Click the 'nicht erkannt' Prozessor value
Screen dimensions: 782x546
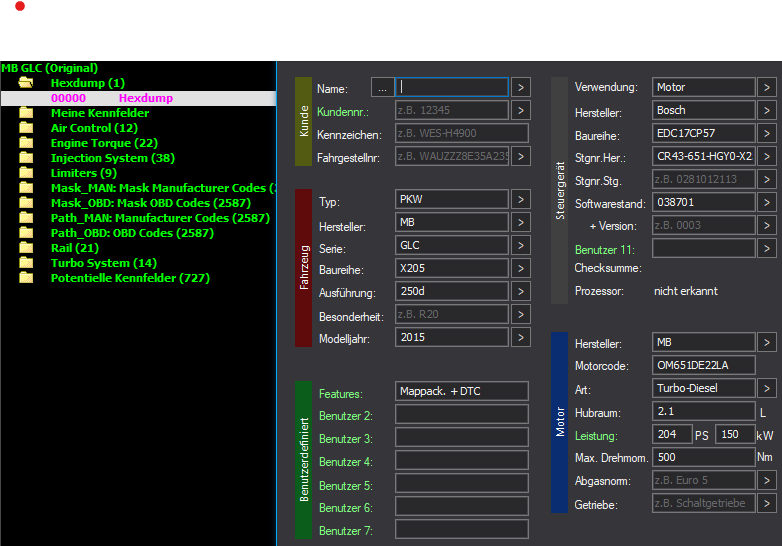coord(686,291)
